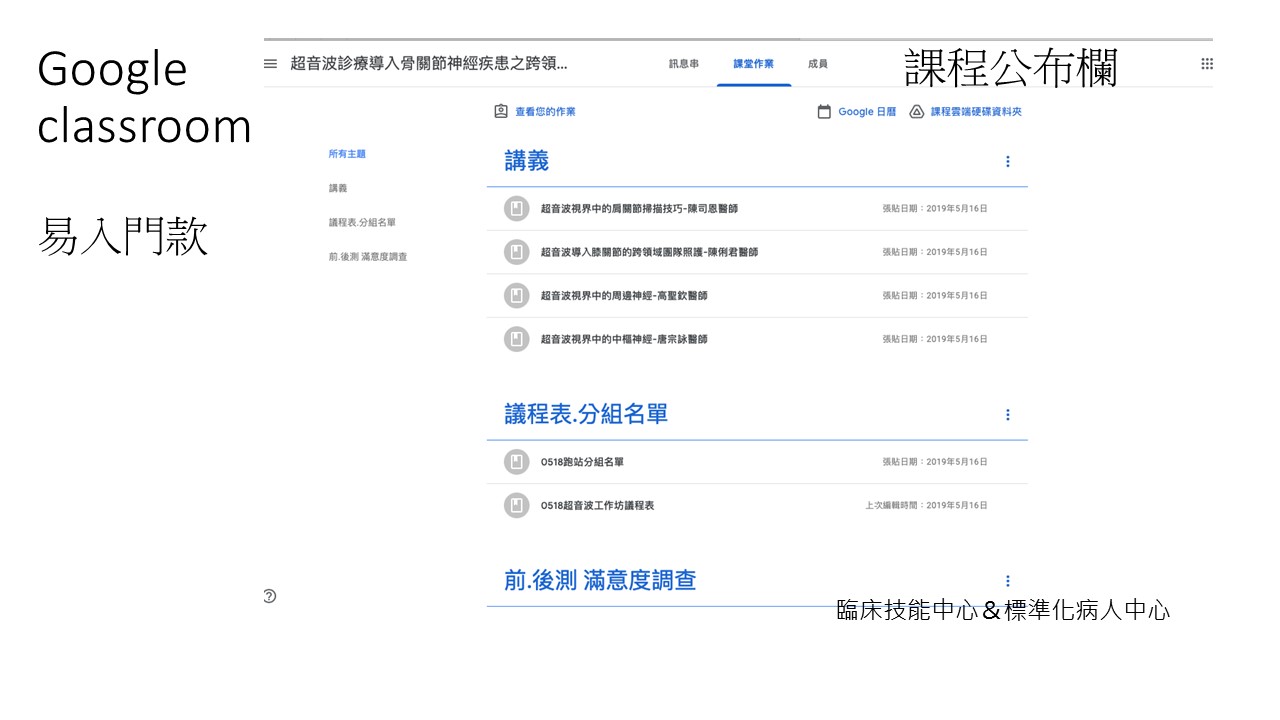Switch to the 成員 tab
1280x720 pixels.
tap(817, 64)
